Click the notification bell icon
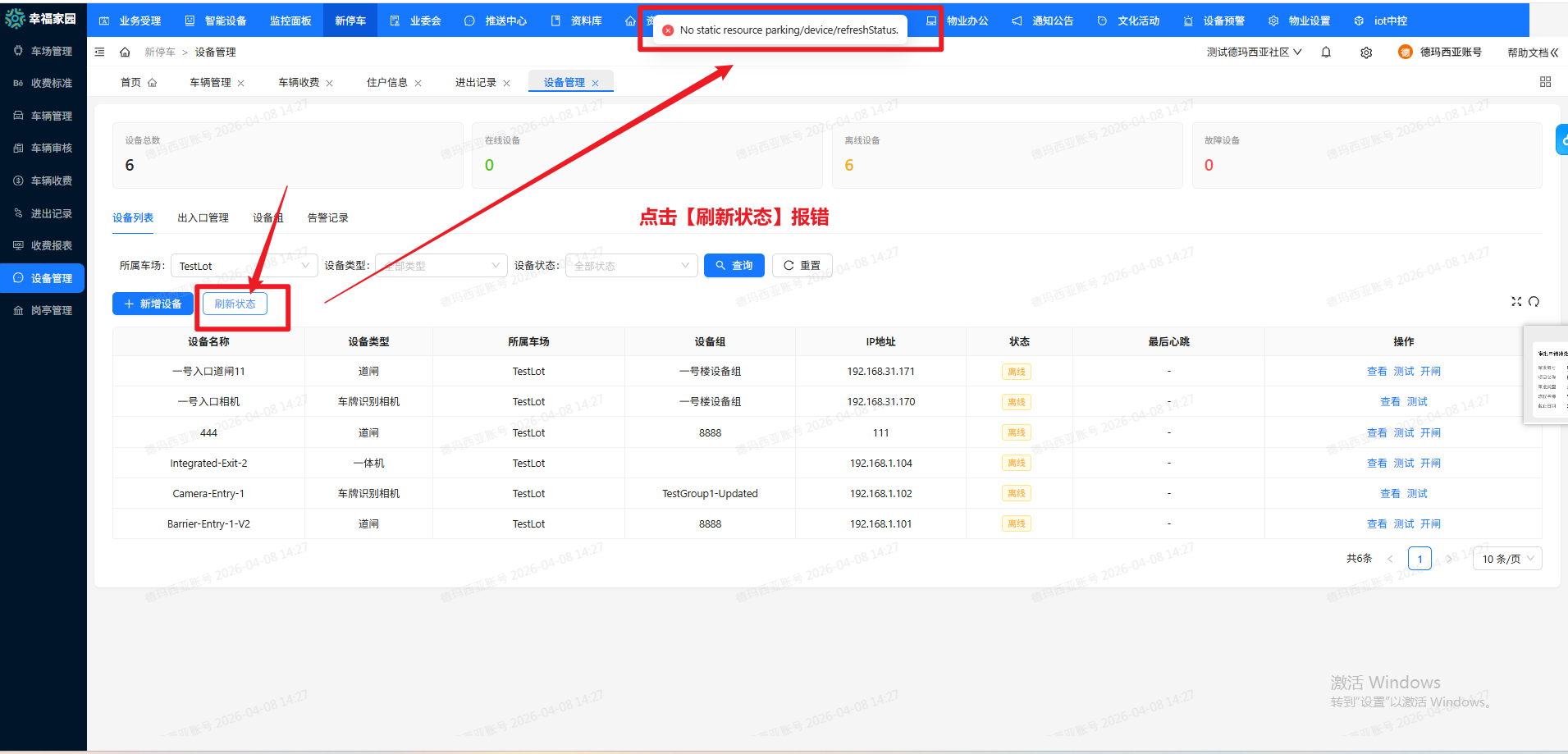This screenshot has height=754, width=1568. pyautogui.click(x=1326, y=53)
